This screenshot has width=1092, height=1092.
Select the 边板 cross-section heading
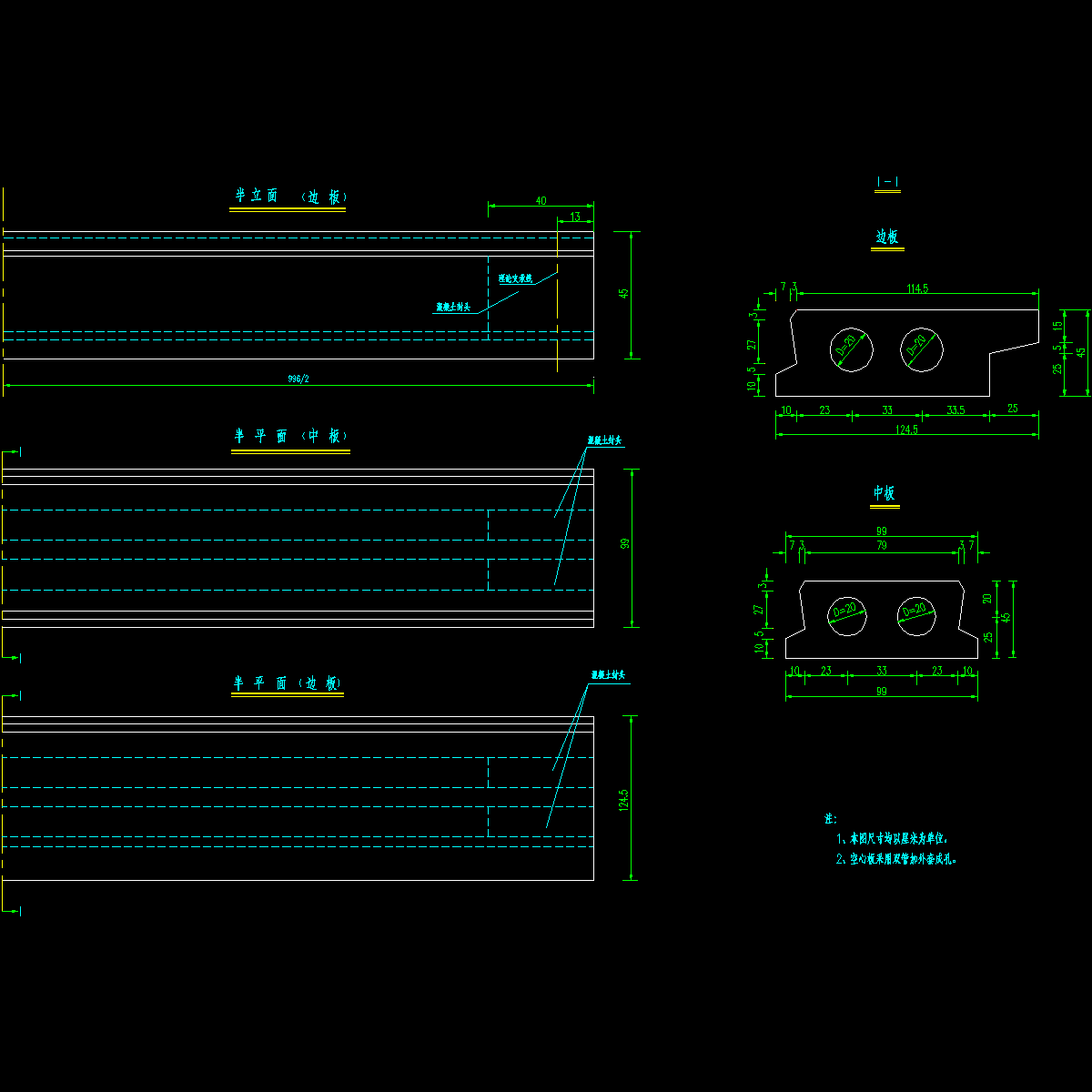(x=887, y=238)
